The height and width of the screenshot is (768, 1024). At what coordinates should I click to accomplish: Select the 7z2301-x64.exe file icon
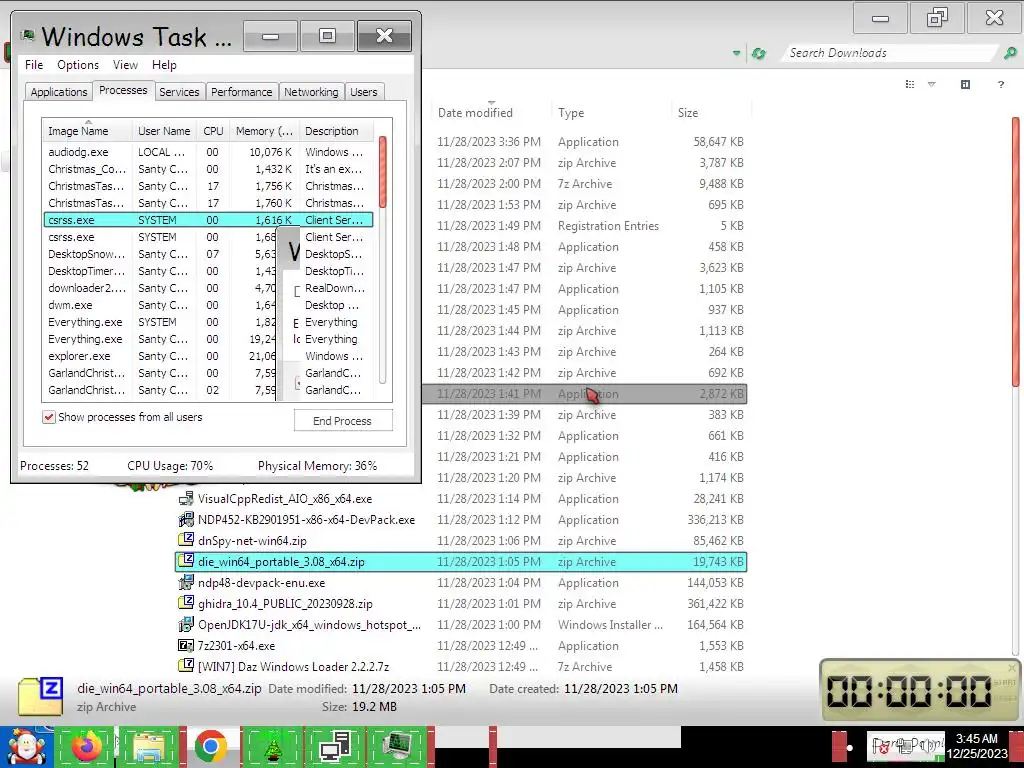[186, 645]
